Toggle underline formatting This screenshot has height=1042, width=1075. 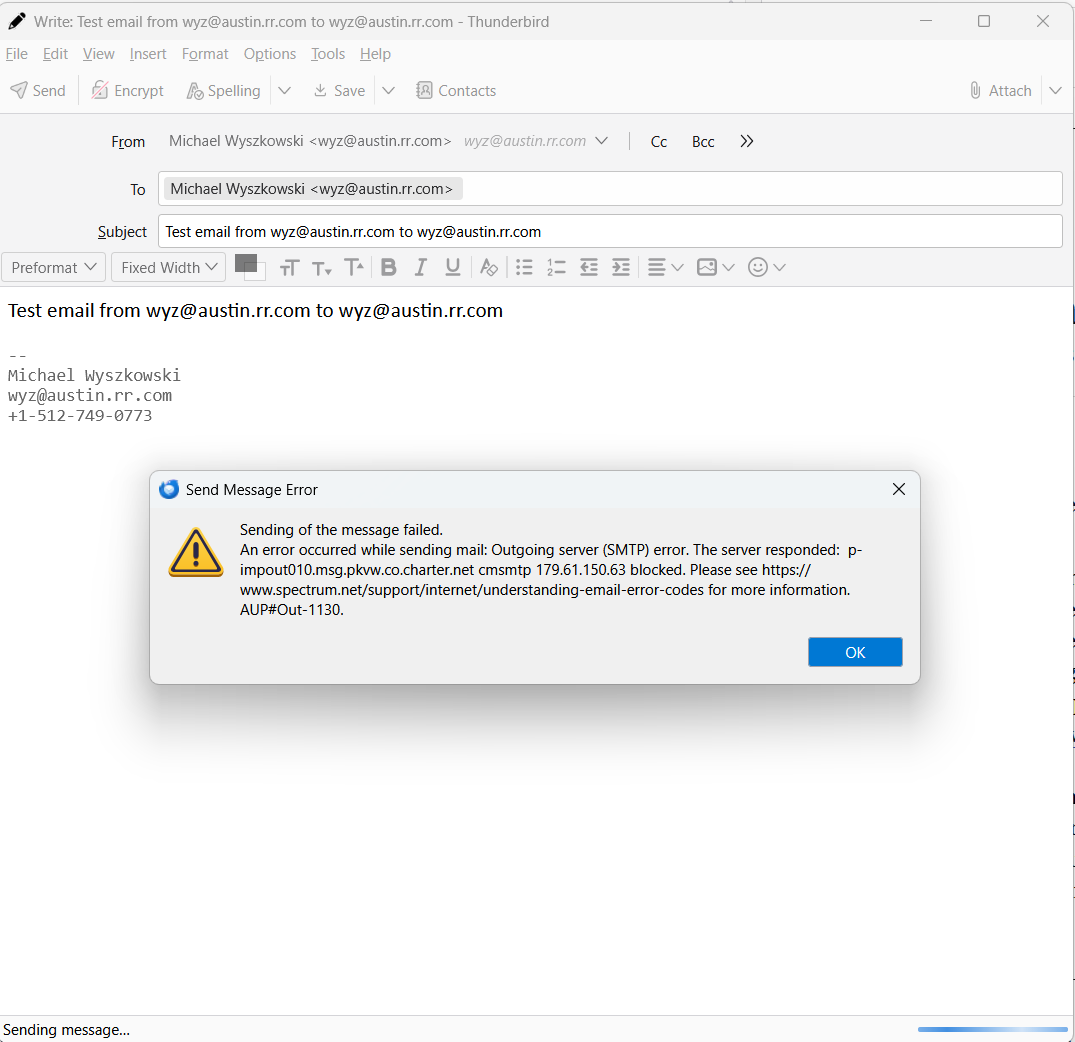452,267
